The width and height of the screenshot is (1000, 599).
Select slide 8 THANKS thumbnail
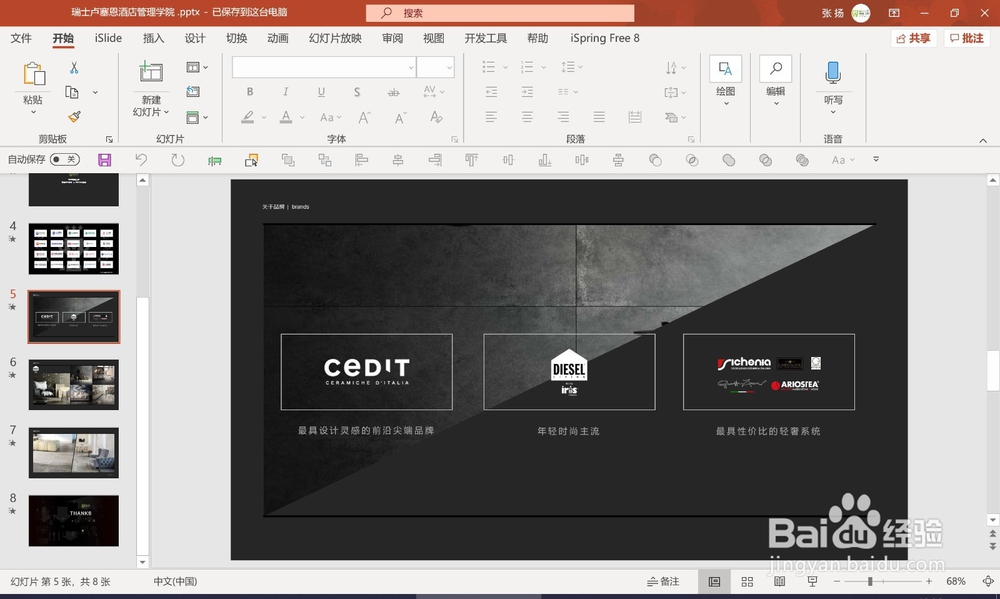point(73,521)
